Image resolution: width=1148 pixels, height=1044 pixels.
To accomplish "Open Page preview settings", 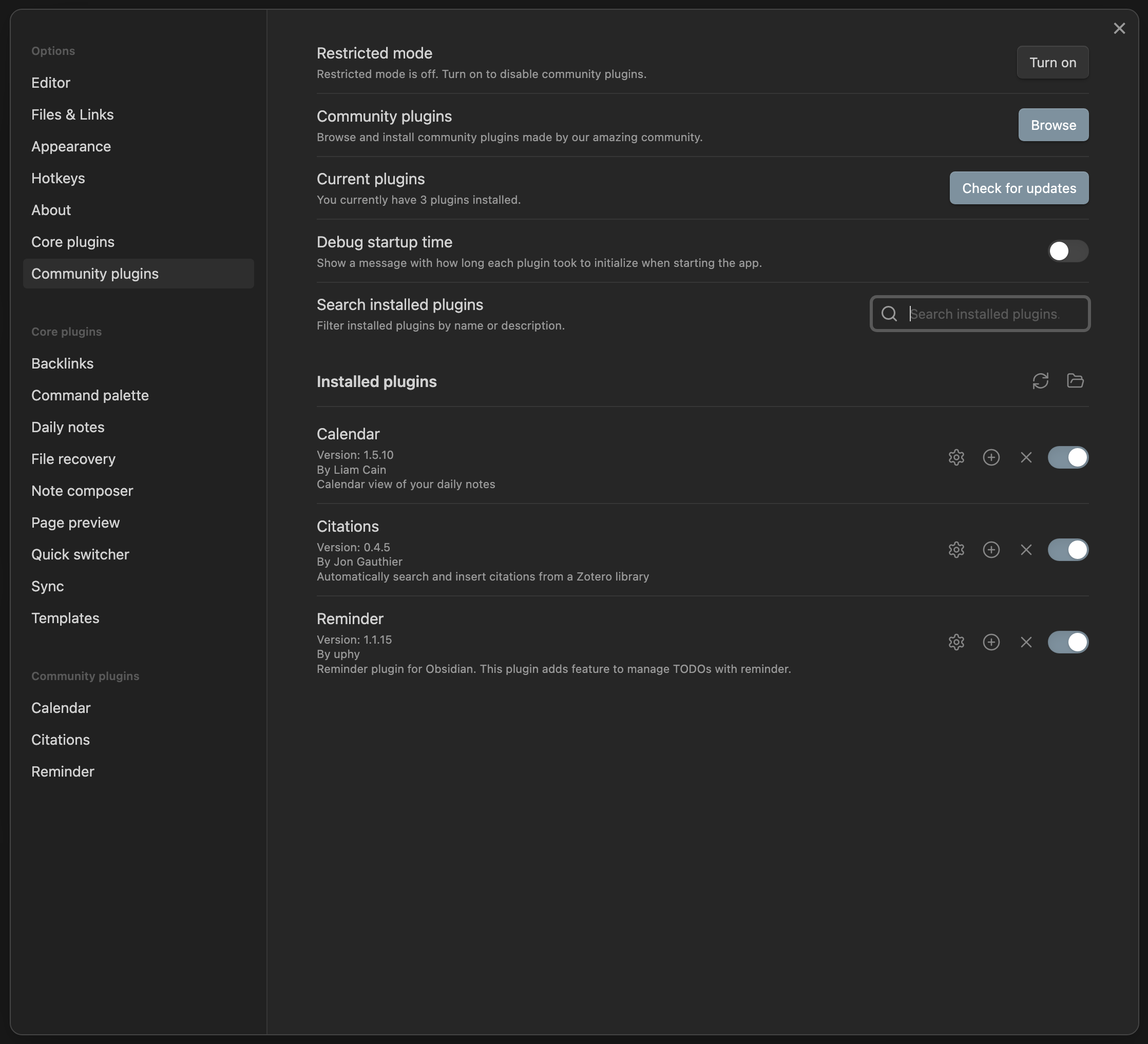I will (x=139, y=523).
